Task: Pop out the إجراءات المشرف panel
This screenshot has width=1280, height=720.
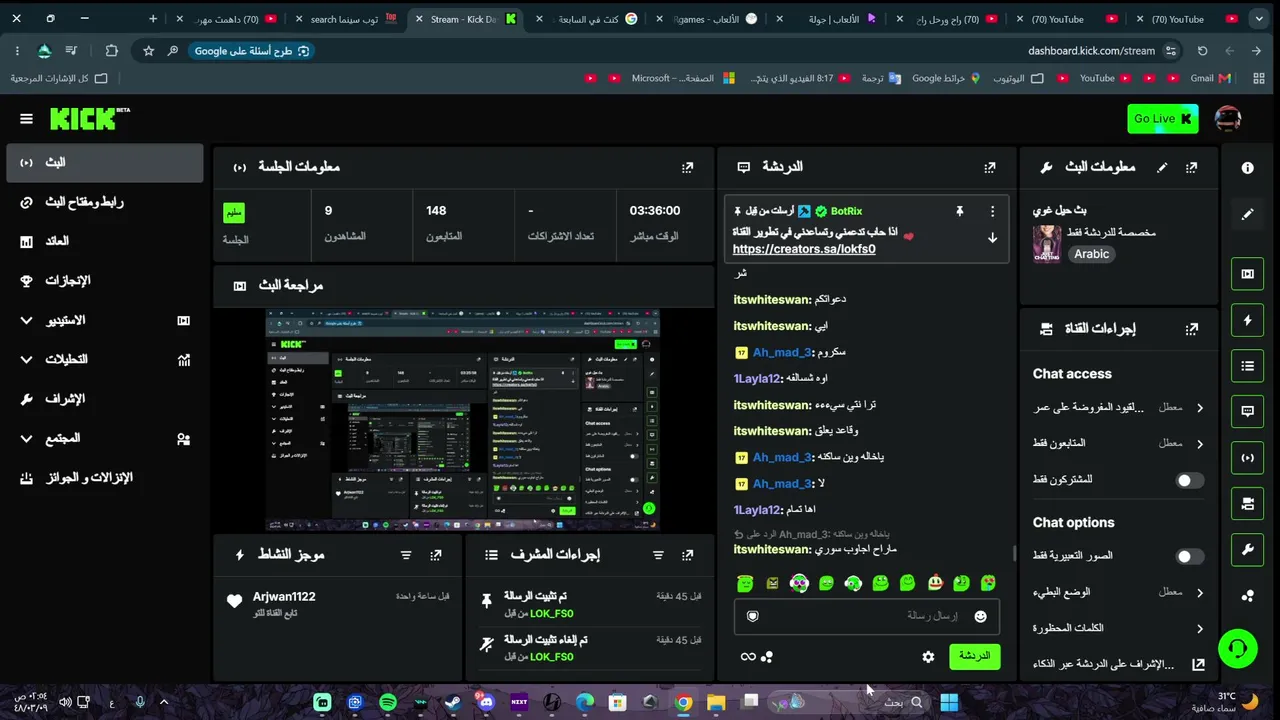Action: [687, 555]
